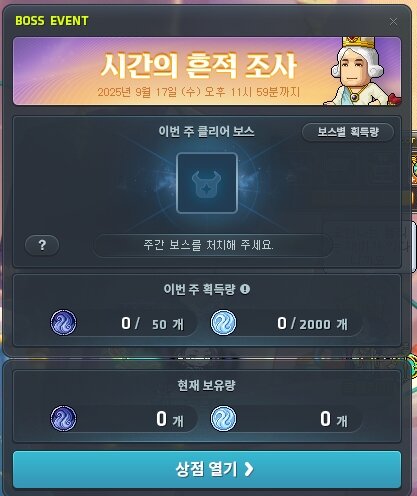Click the exclamation info icon beside 이번 주 획득량
Image resolution: width=417 pixels, height=496 pixels.
click(245, 289)
